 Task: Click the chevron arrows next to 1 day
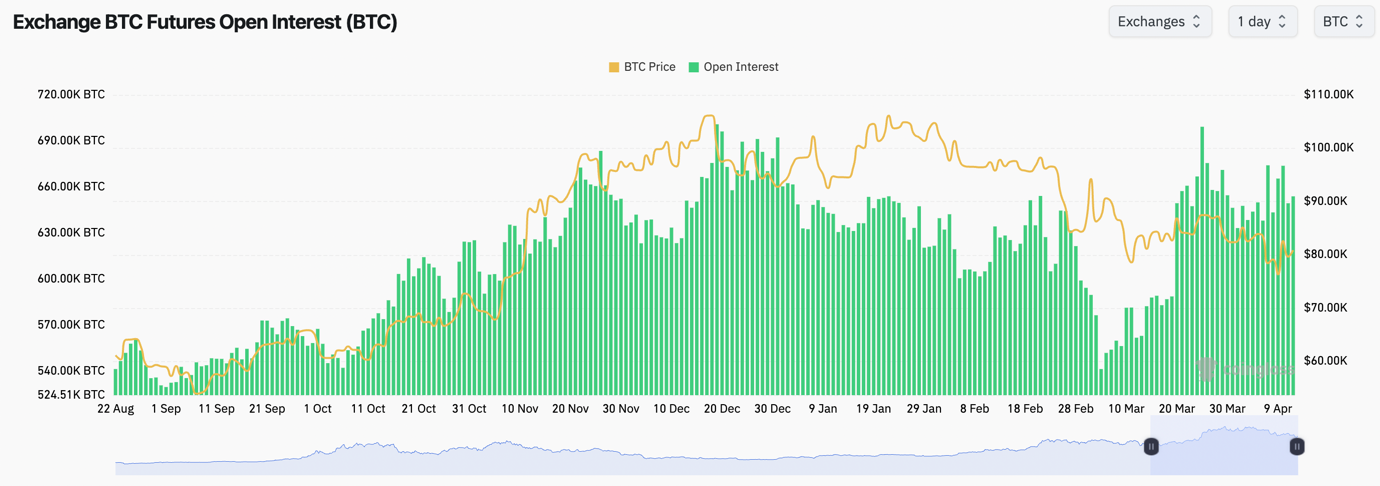(1282, 21)
